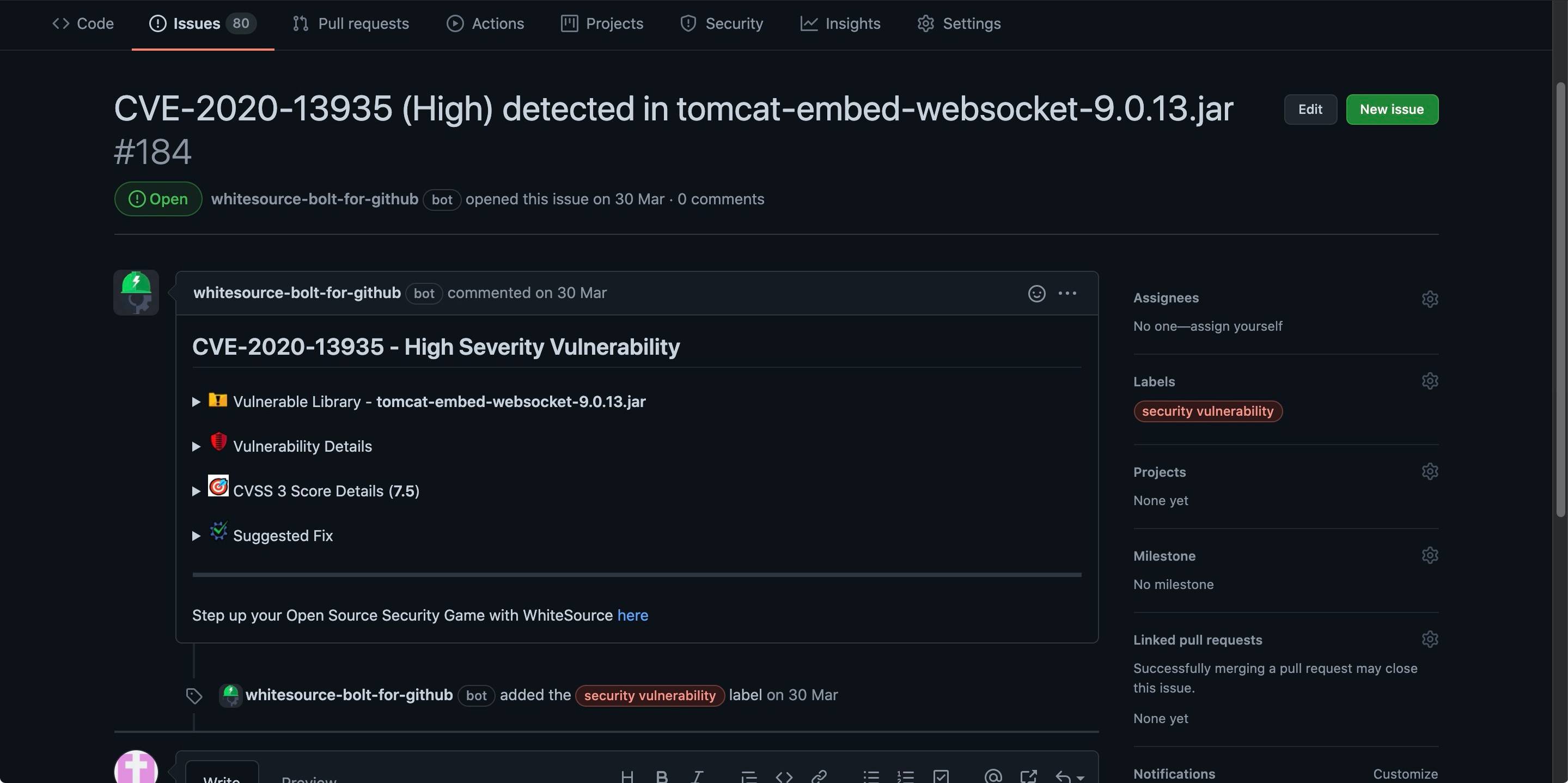Image resolution: width=1568 pixels, height=783 pixels.
Task: Open the Security tab
Action: pos(721,24)
